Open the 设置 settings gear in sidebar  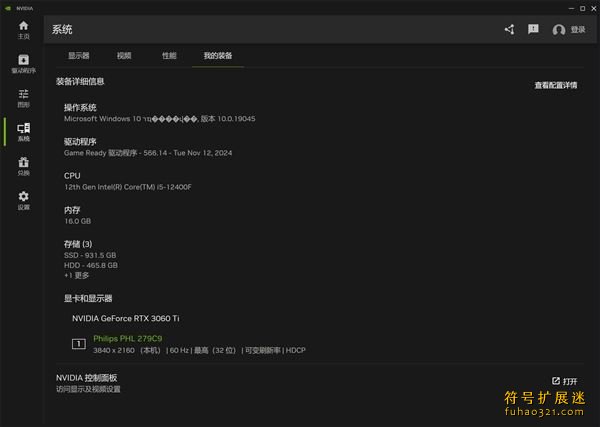(x=23, y=200)
